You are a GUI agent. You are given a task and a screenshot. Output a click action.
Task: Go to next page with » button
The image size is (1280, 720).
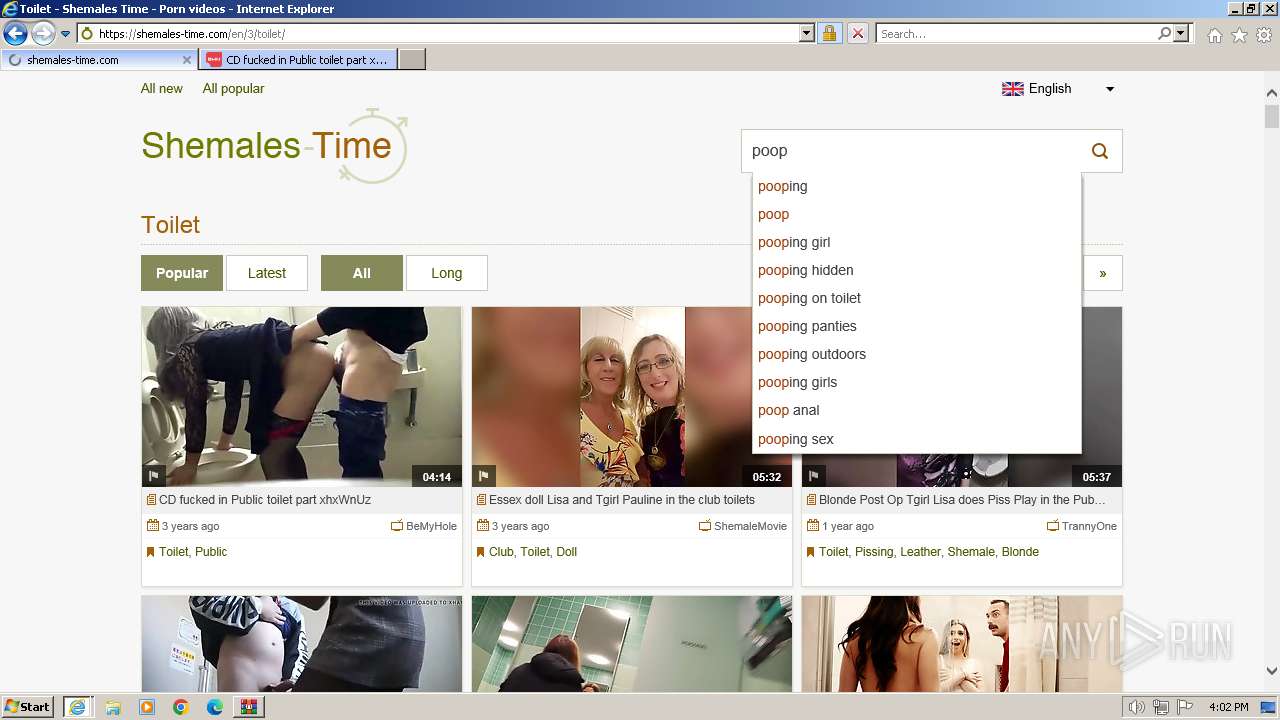coord(1103,273)
